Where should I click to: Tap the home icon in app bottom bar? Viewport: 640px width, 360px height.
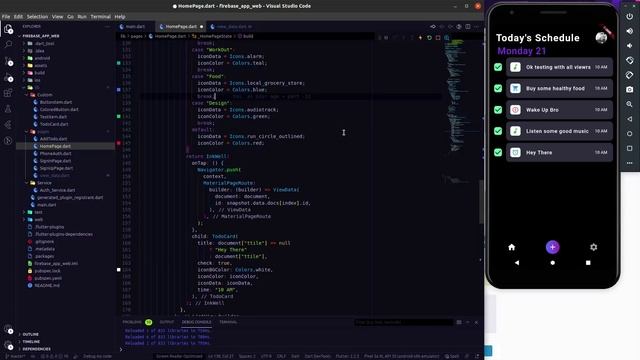[x=512, y=247]
